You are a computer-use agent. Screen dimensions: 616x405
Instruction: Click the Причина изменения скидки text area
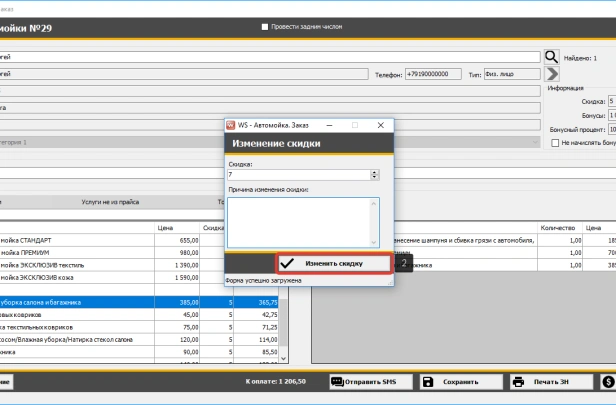[x=303, y=220]
